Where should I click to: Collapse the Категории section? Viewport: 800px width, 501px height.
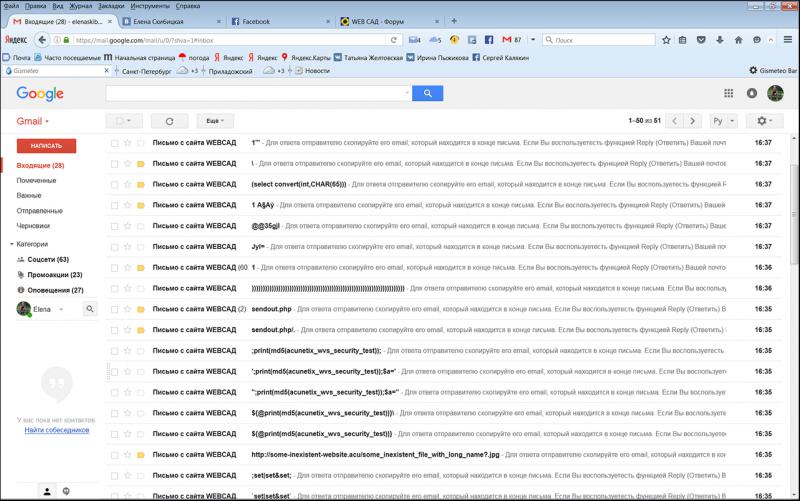coord(10,244)
